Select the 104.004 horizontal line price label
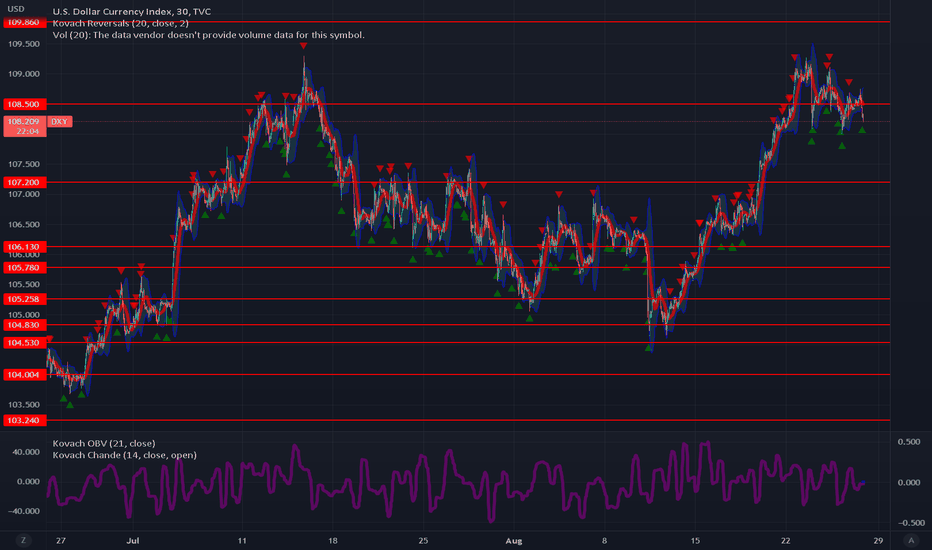Viewport: 932px width, 550px height. point(24,375)
